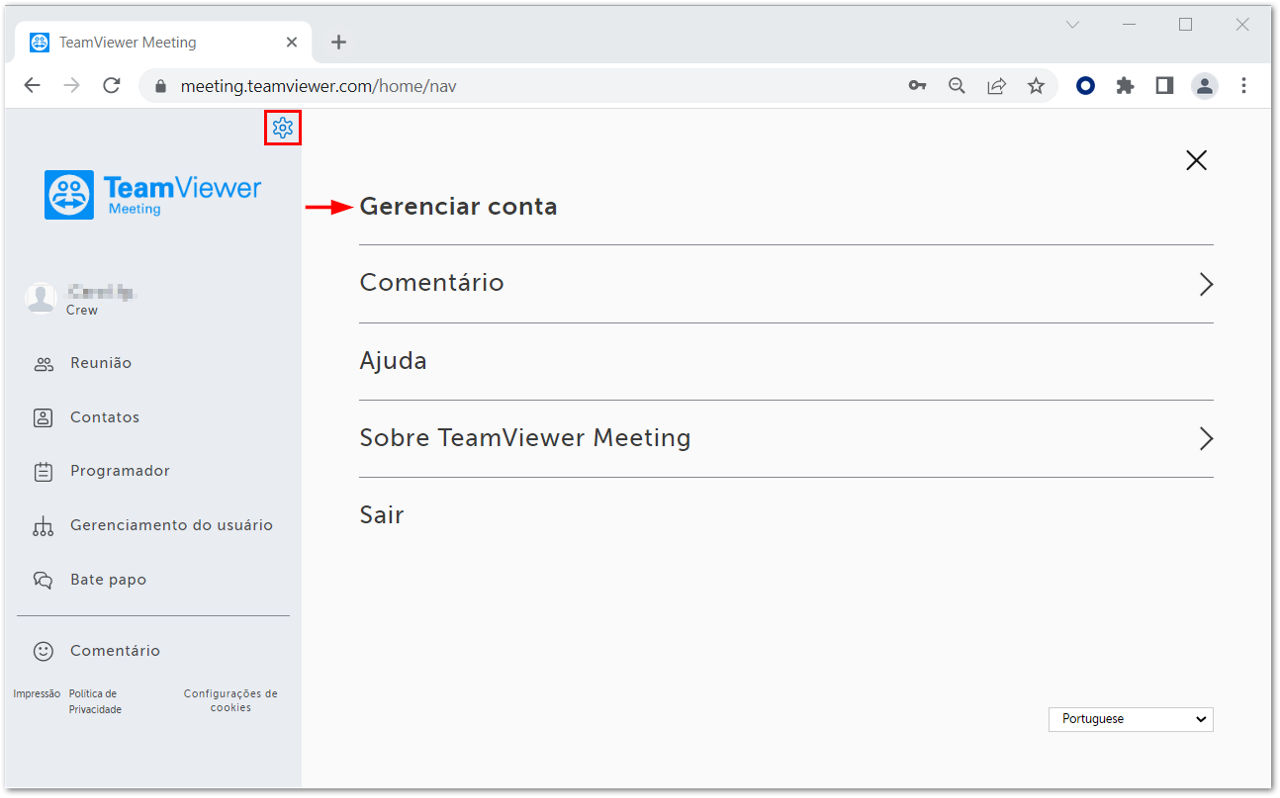Screen dimensions: 1280x798
Task: Open the saved passwords key icon
Action: 917,86
